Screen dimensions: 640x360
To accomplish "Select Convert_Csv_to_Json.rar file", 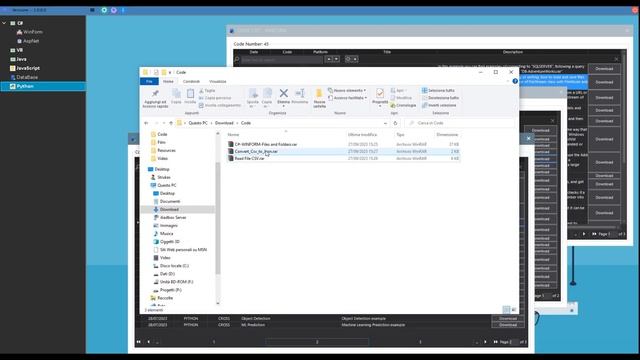I will 256,151.
